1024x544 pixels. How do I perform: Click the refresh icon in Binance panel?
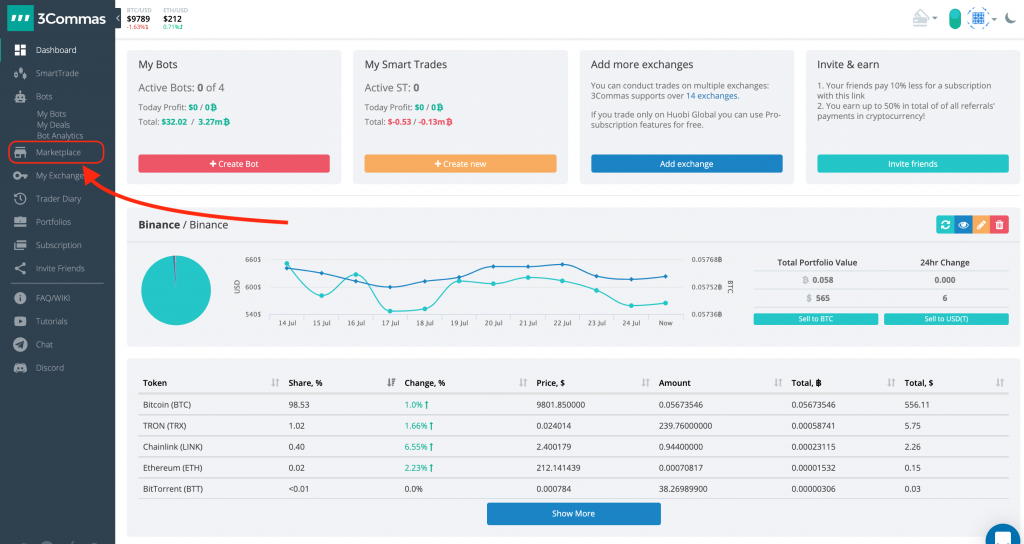point(945,225)
